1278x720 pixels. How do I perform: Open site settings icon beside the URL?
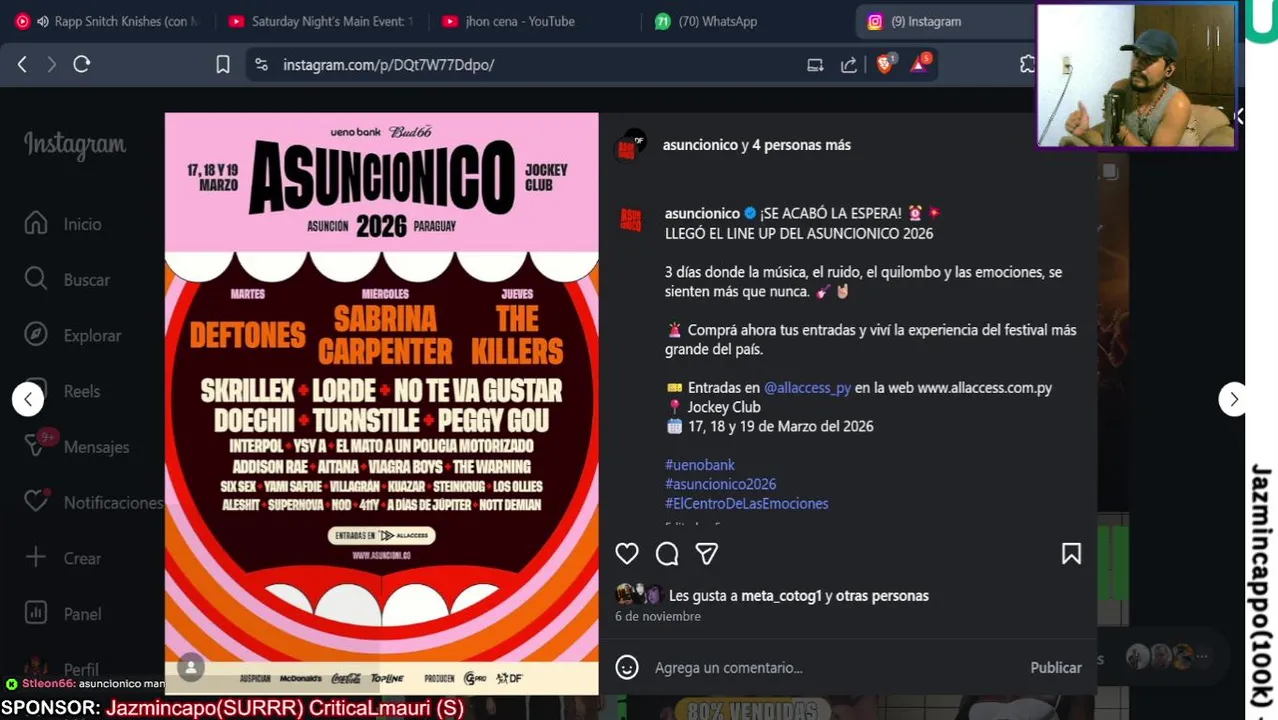(261, 64)
